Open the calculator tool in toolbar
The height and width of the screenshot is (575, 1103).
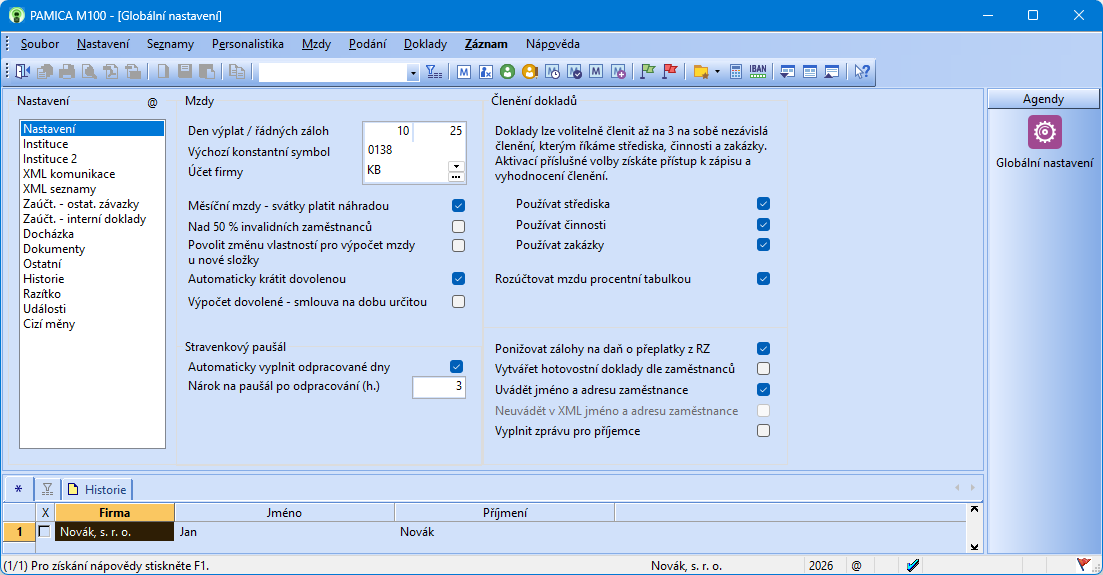point(736,71)
